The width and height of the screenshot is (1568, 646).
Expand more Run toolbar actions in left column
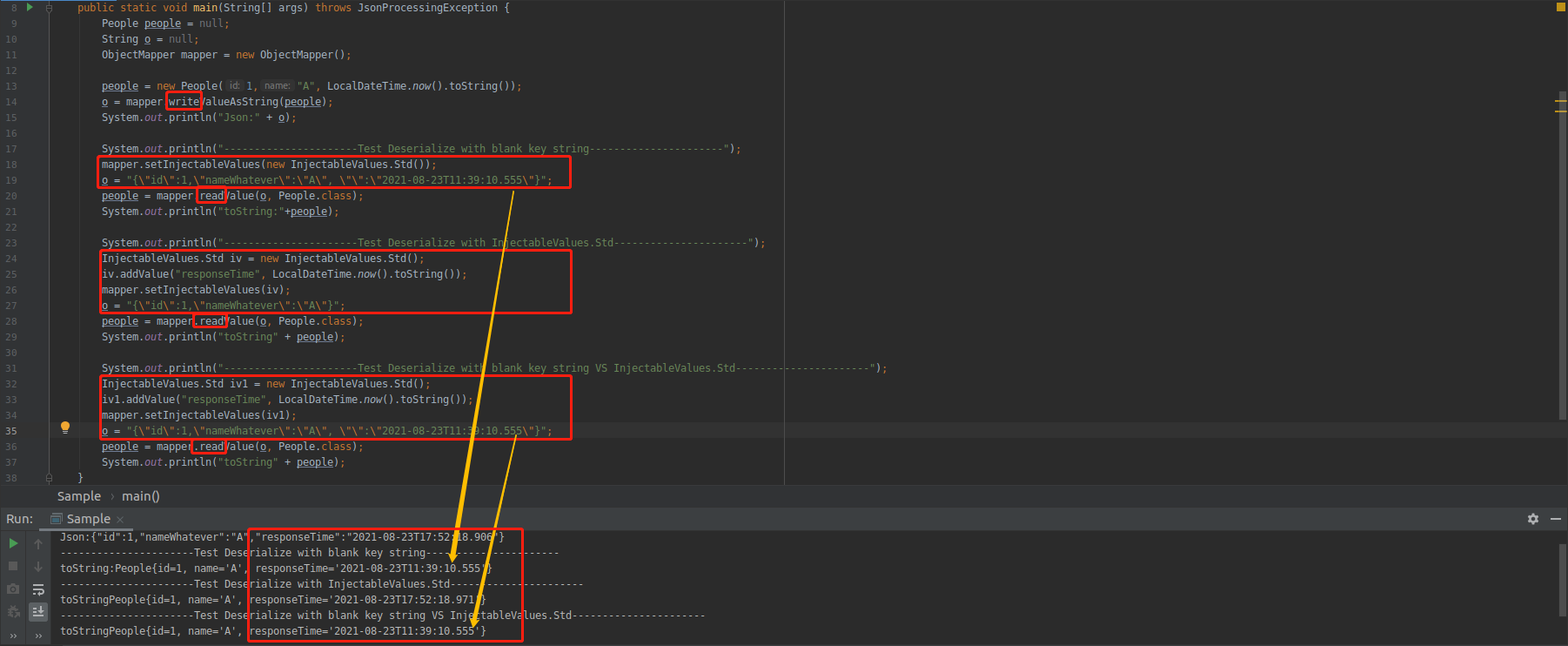tap(13, 636)
